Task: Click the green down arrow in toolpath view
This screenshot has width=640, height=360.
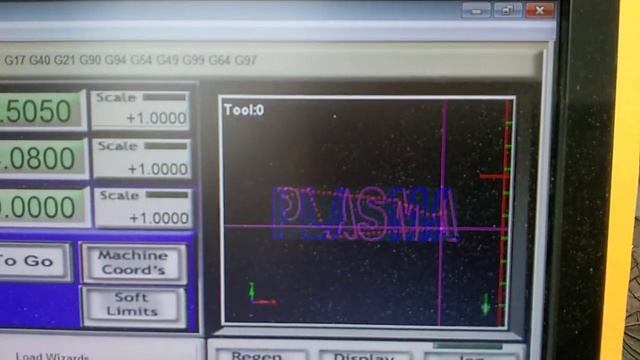Action: click(486, 304)
